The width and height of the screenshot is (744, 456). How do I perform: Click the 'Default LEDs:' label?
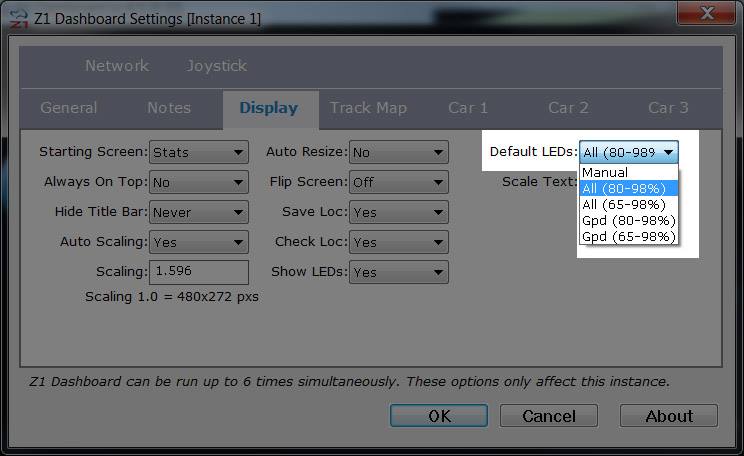click(533, 152)
